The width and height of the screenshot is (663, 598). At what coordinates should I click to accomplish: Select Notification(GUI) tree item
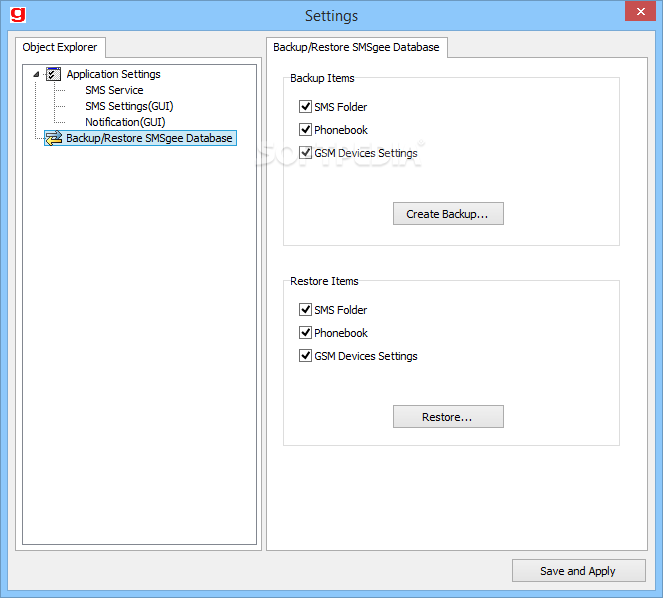(125, 122)
